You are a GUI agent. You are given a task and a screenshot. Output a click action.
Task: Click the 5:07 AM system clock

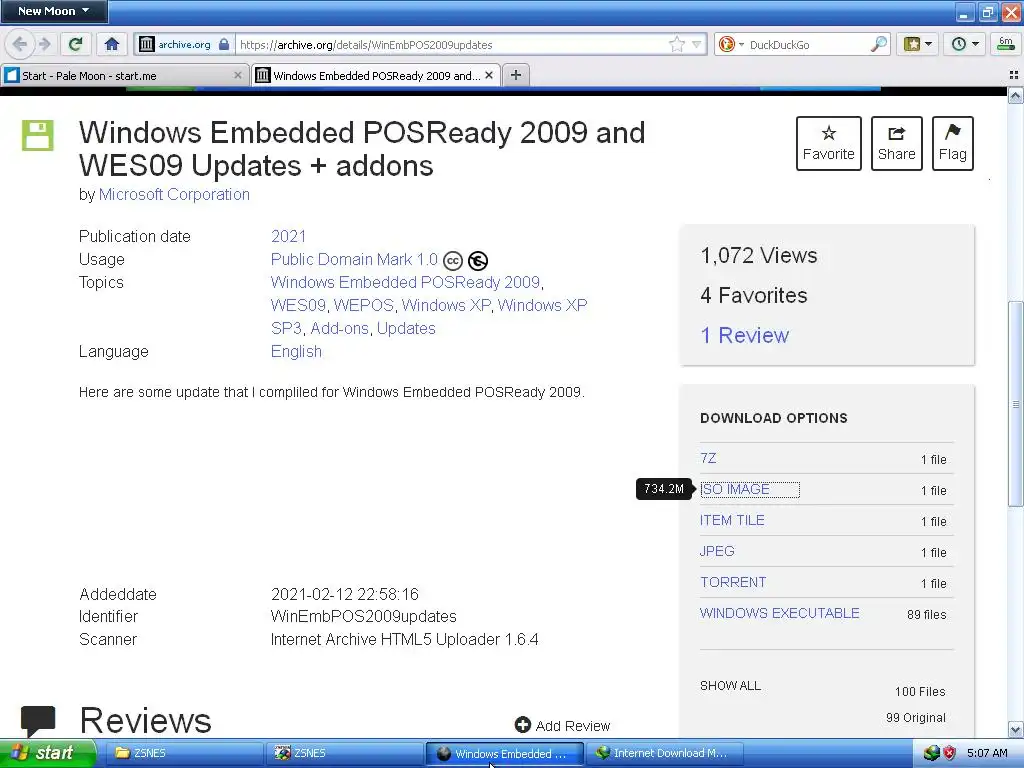pos(987,753)
